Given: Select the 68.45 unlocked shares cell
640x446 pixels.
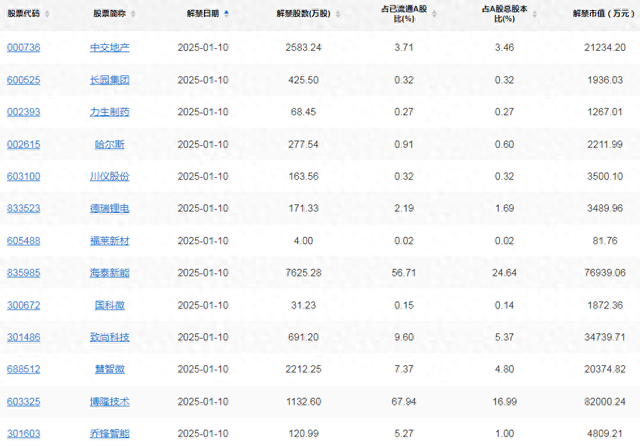Looking at the screenshot, I should pos(303,112).
